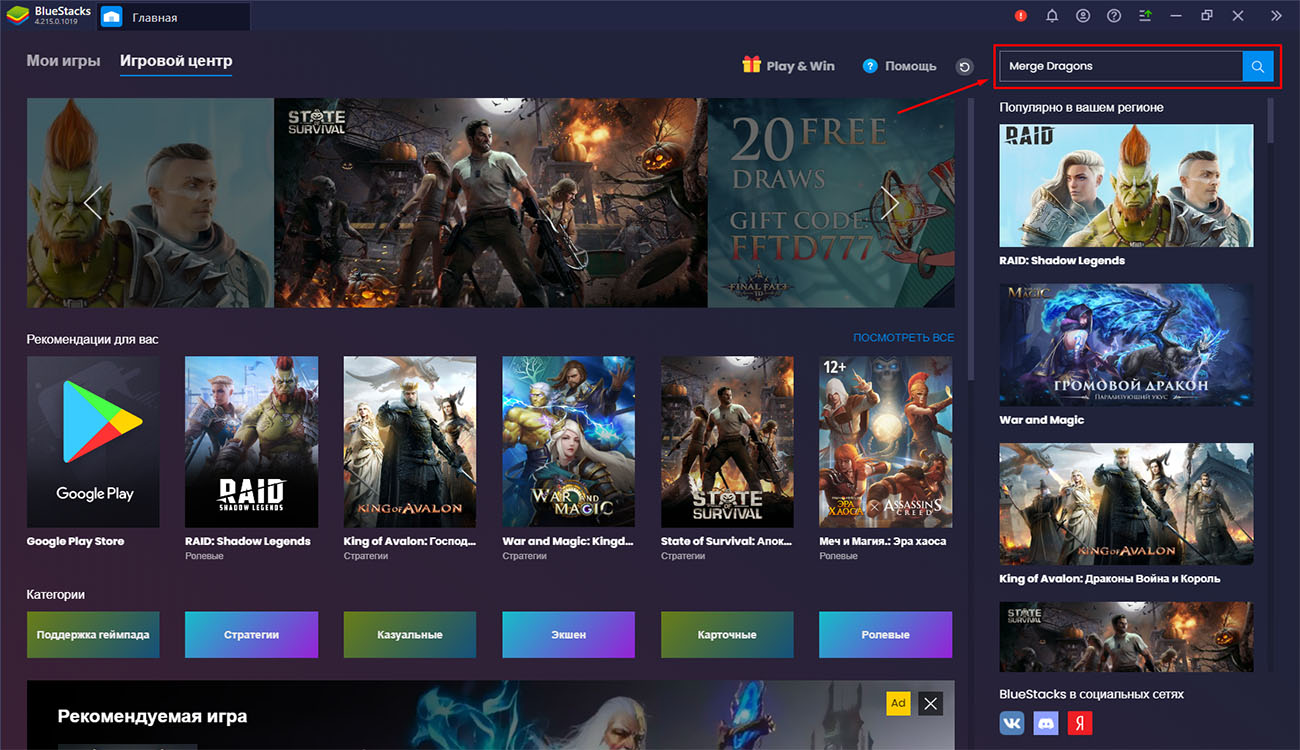Click the ПОСМОТРЕТЬ ВСЕ link
This screenshot has height=750, width=1300.
(903, 338)
